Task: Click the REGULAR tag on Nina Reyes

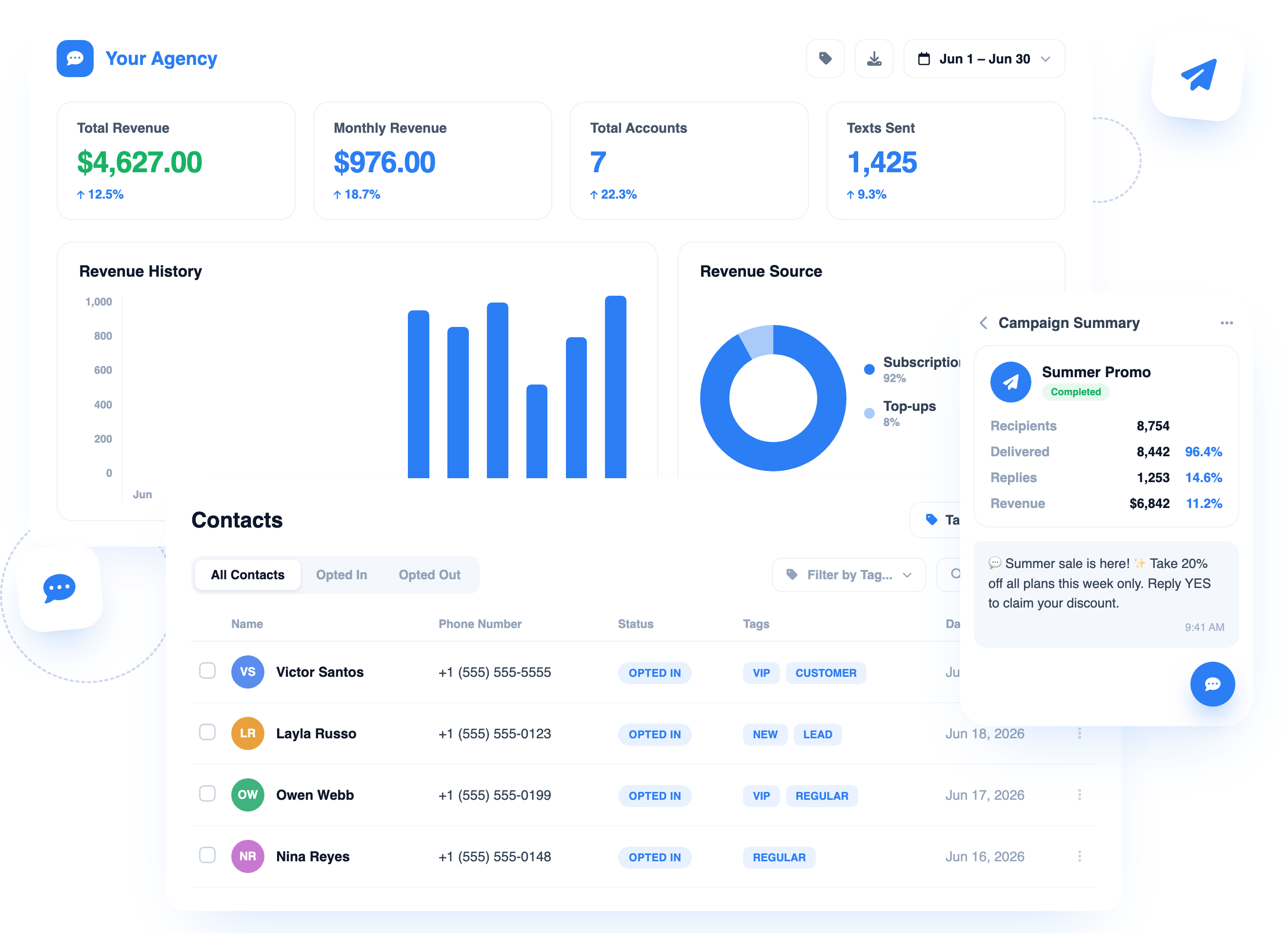Action: pyautogui.click(x=779, y=857)
